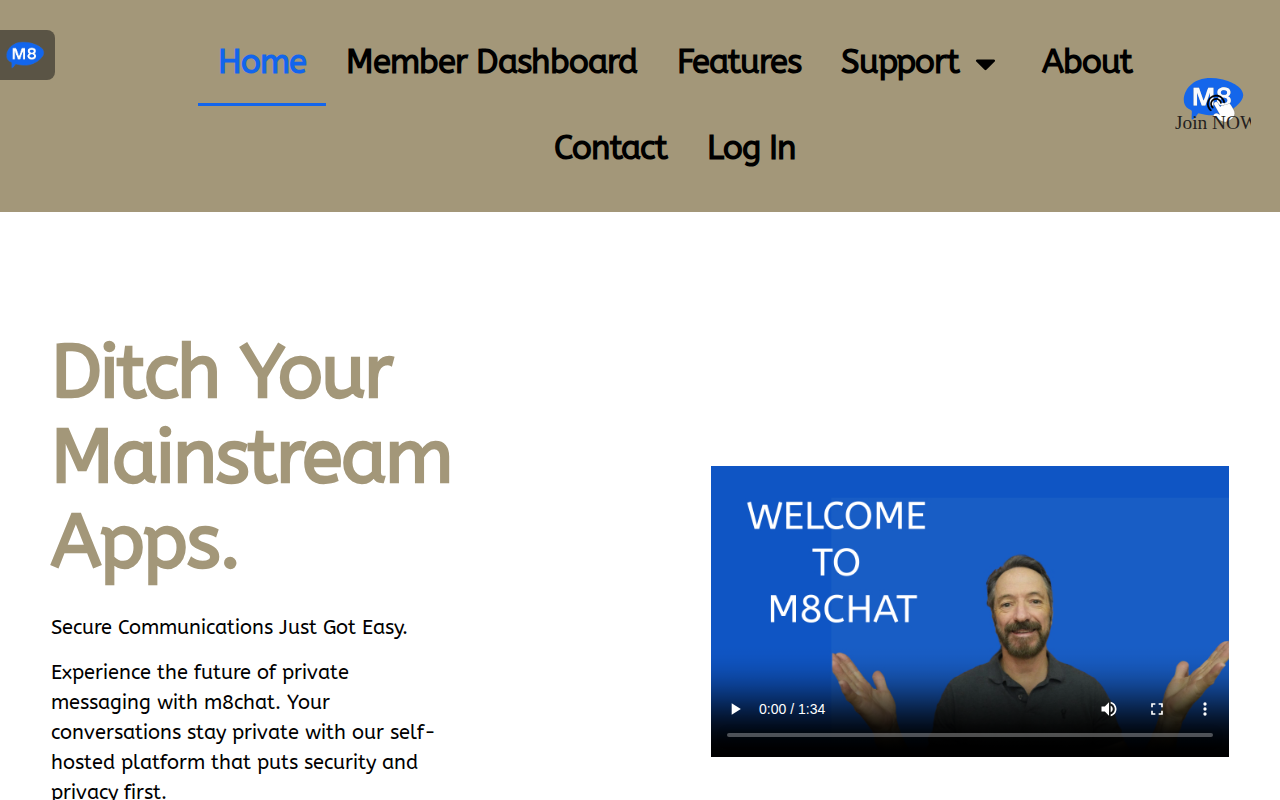Click the paragraph starting 'Experience the future'
Image resolution: width=1280 pixels, height=800 pixels.
click(243, 730)
